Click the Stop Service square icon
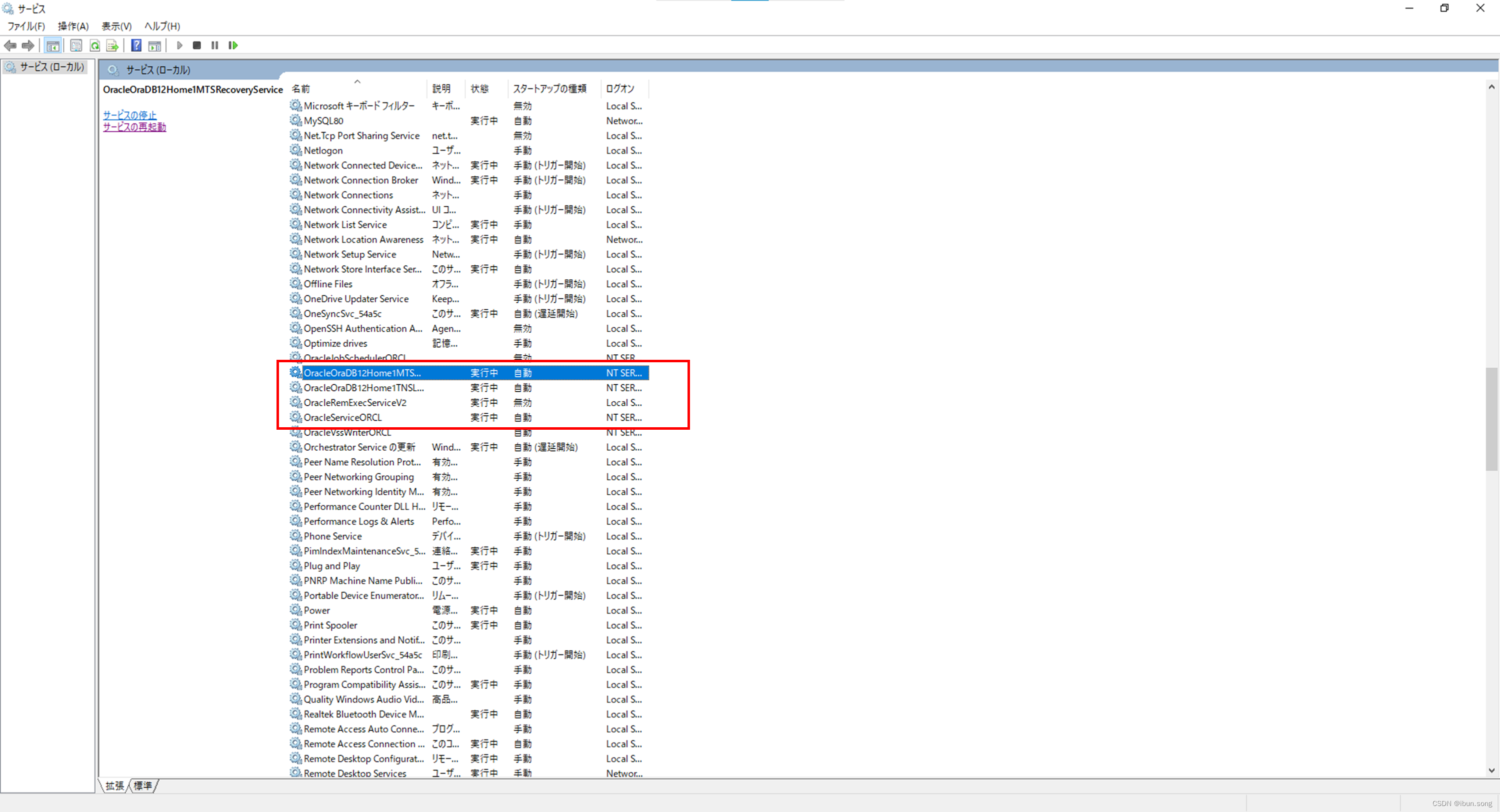This screenshot has height=812, width=1500. pyautogui.click(x=197, y=45)
